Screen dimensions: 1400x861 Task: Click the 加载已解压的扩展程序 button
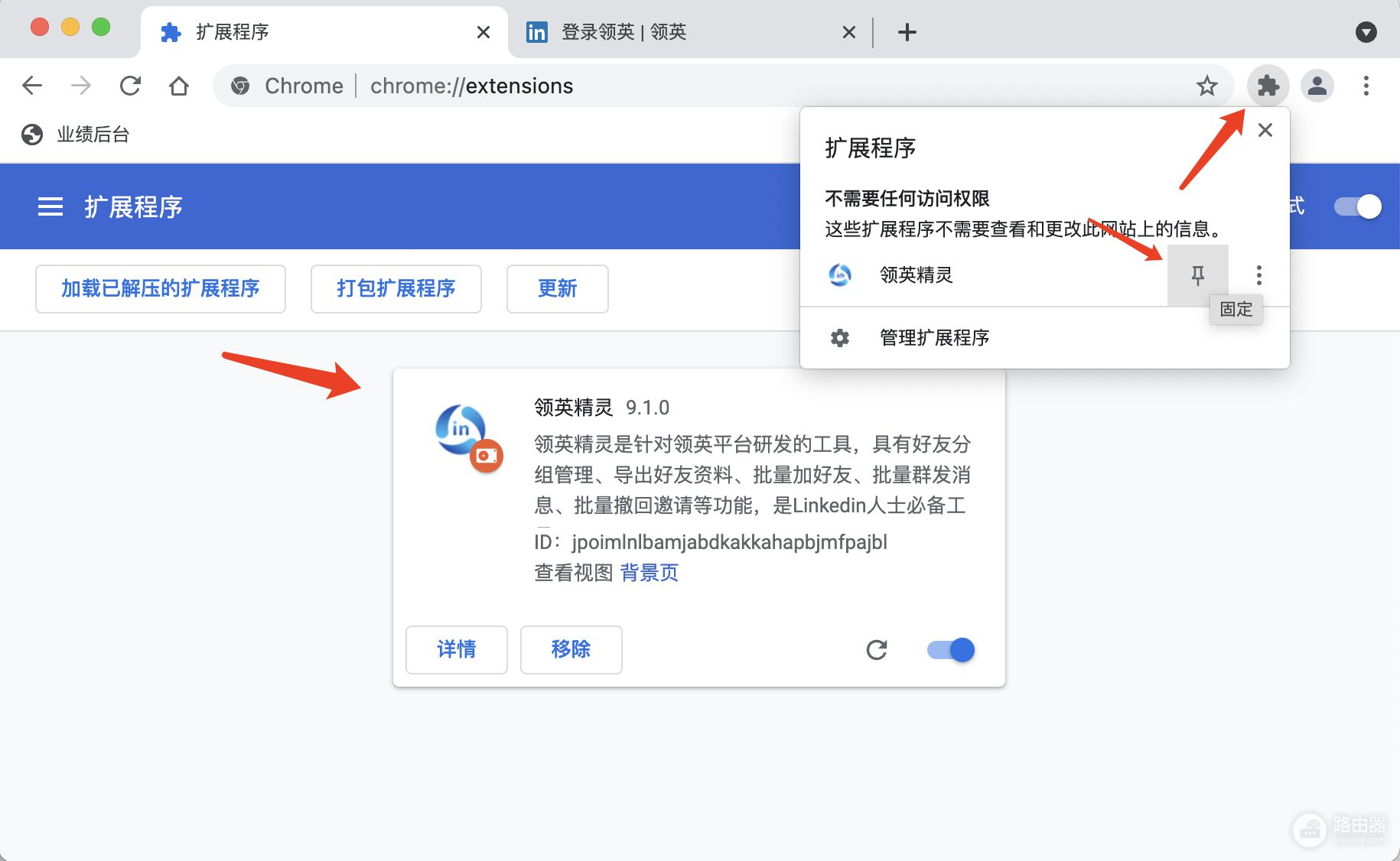click(161, 288)
